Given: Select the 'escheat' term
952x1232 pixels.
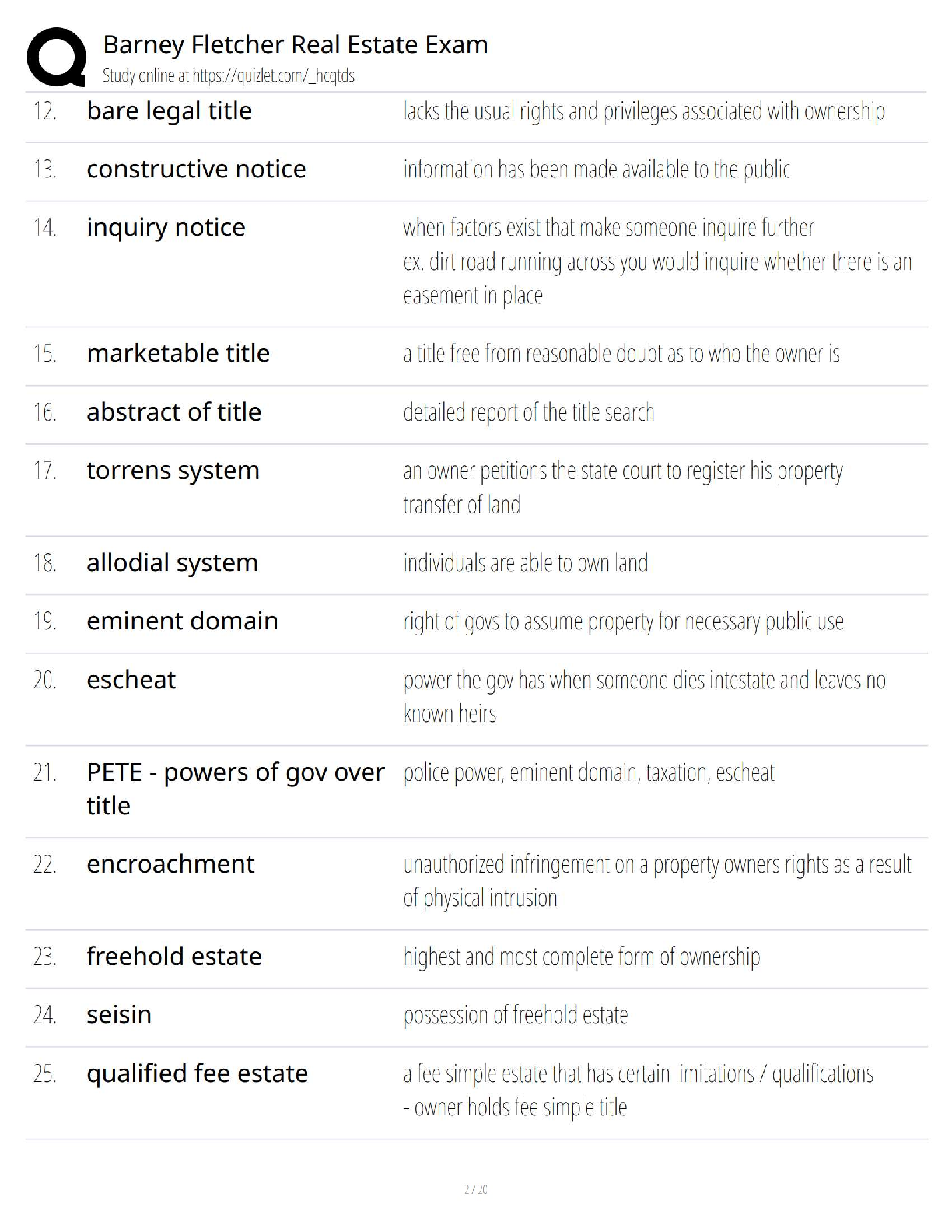Looking at the screenshot, I should 131,680.
